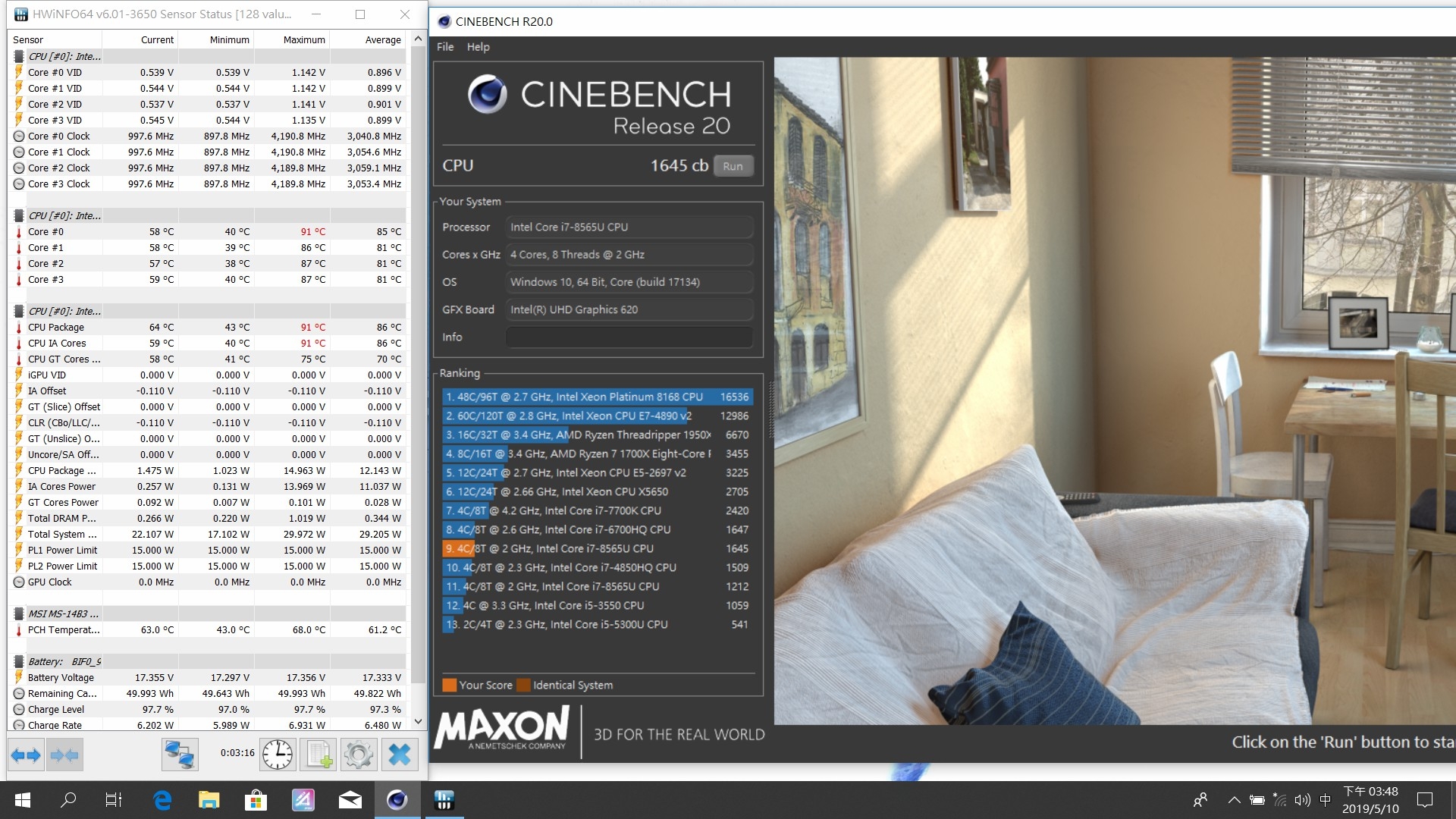Click the Run button next to CPU score
Viewport: 1456px width, 819px height.
(733, 166)
